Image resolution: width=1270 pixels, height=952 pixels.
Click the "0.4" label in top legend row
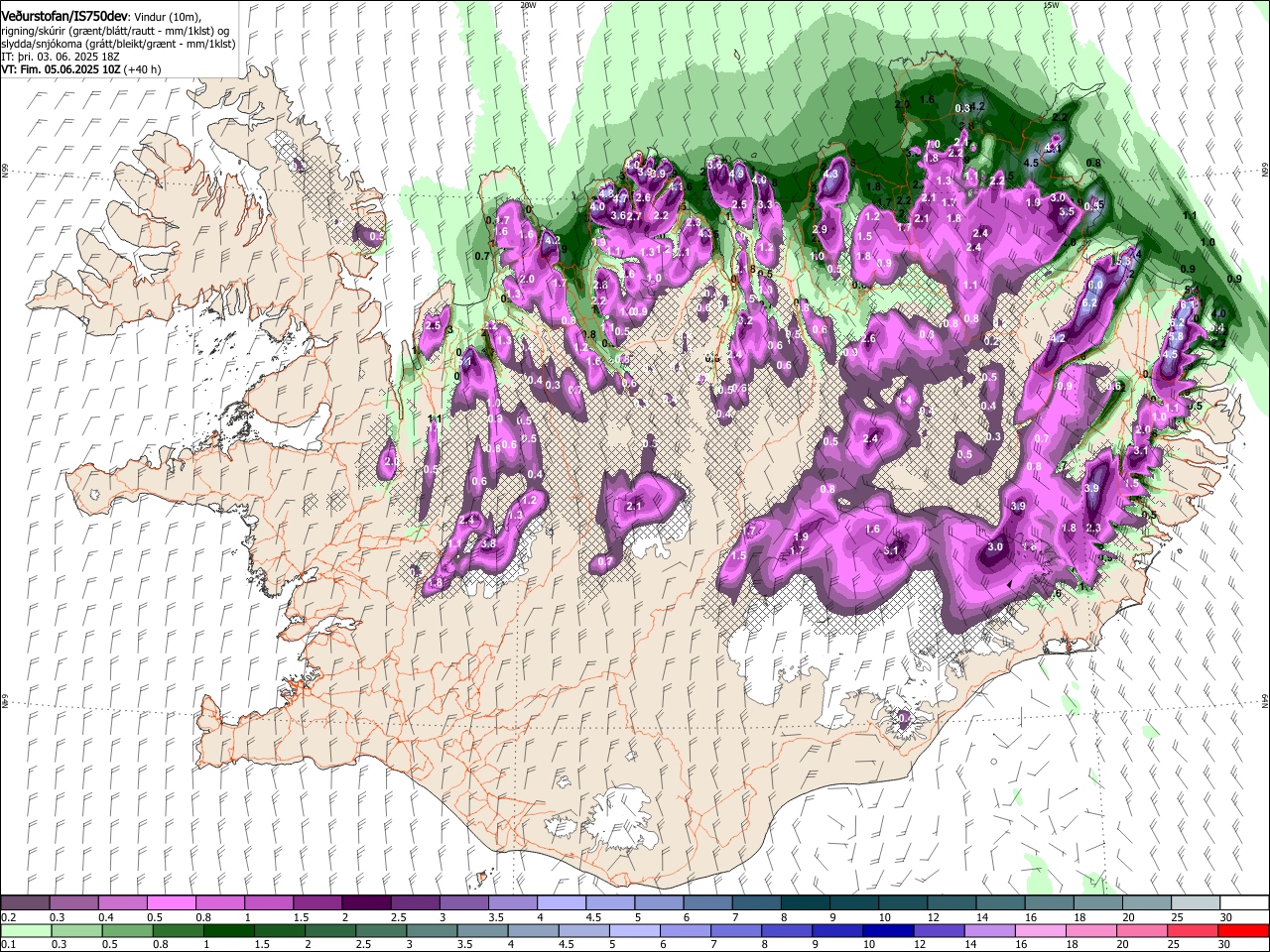105,917
